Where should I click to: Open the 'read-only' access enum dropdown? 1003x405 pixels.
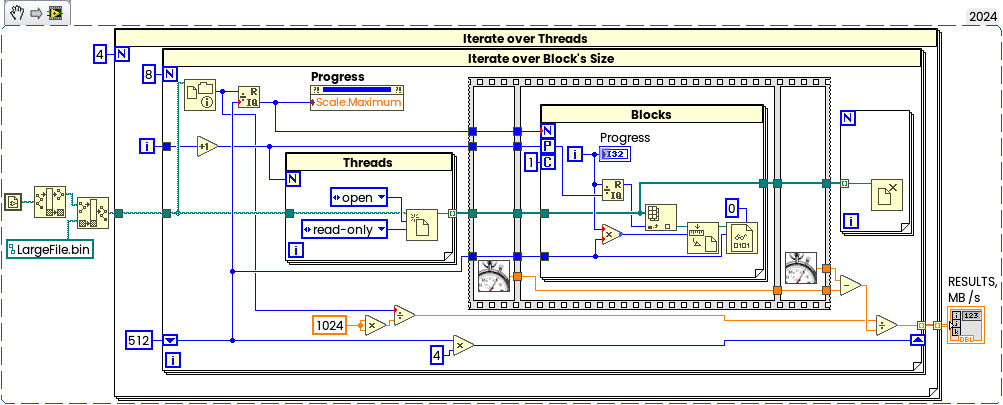(344, 229)
